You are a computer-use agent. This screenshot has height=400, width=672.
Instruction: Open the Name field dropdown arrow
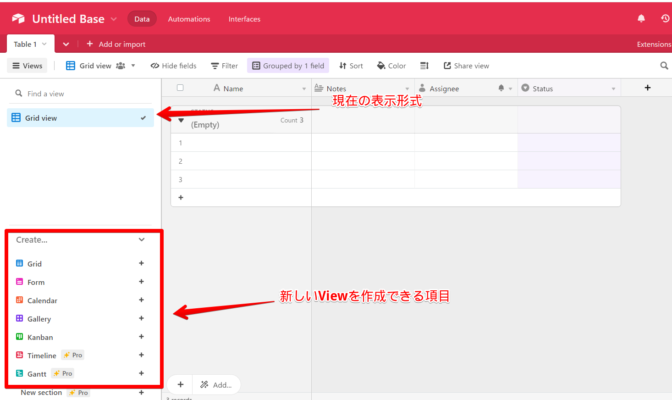point(304,89)
